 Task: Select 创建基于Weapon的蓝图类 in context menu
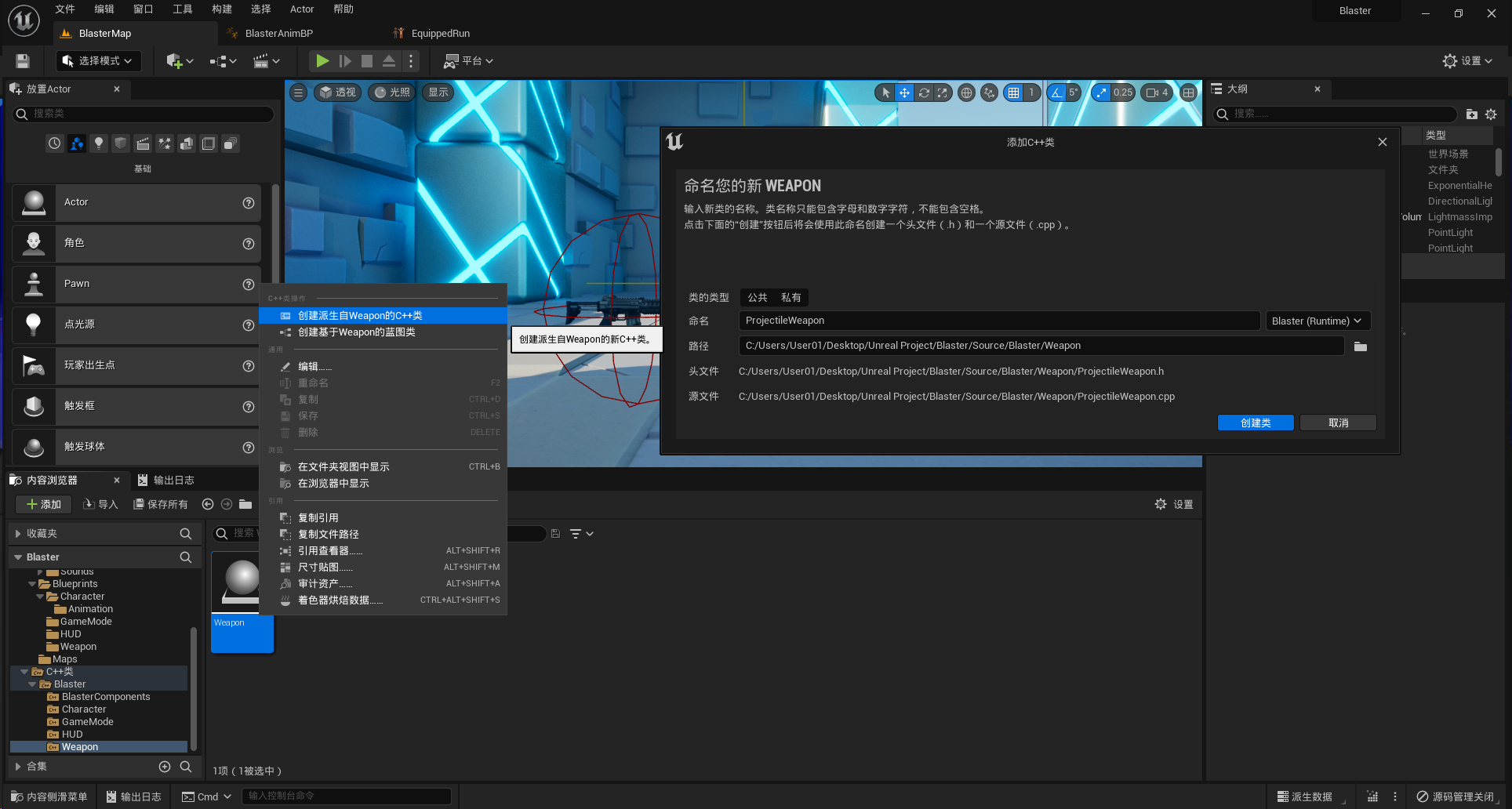click(383, 332)
